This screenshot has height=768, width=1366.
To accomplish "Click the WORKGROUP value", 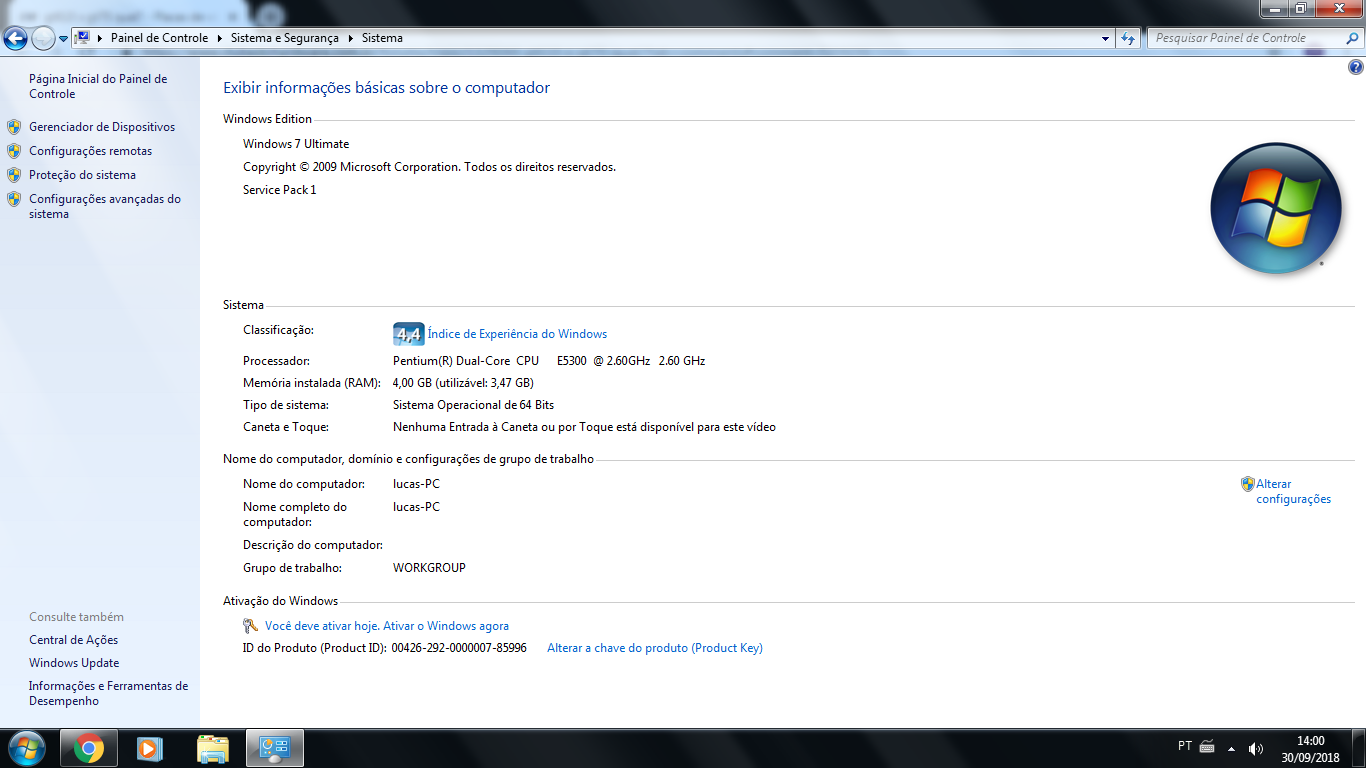I will click(x=429, y=568).
